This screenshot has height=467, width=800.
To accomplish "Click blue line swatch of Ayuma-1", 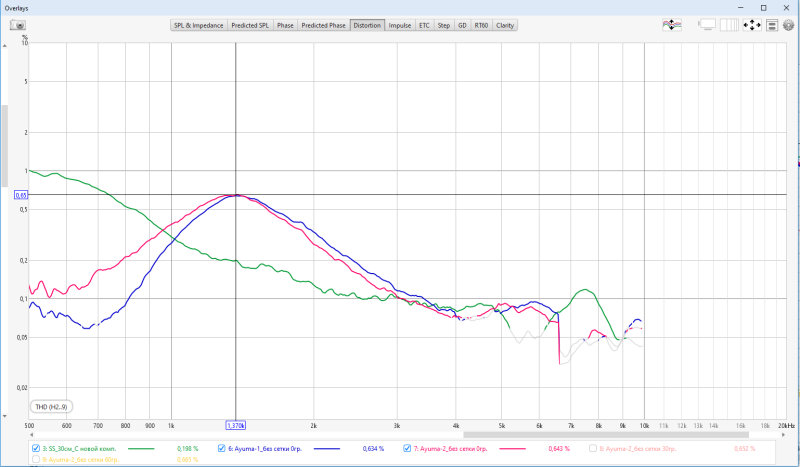I will [x=327, y=449].
